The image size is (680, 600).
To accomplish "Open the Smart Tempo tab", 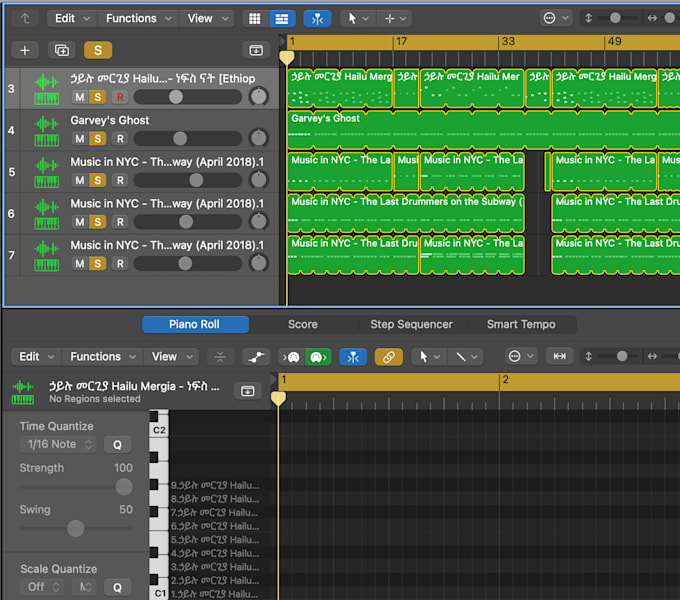I will [521, 324].
